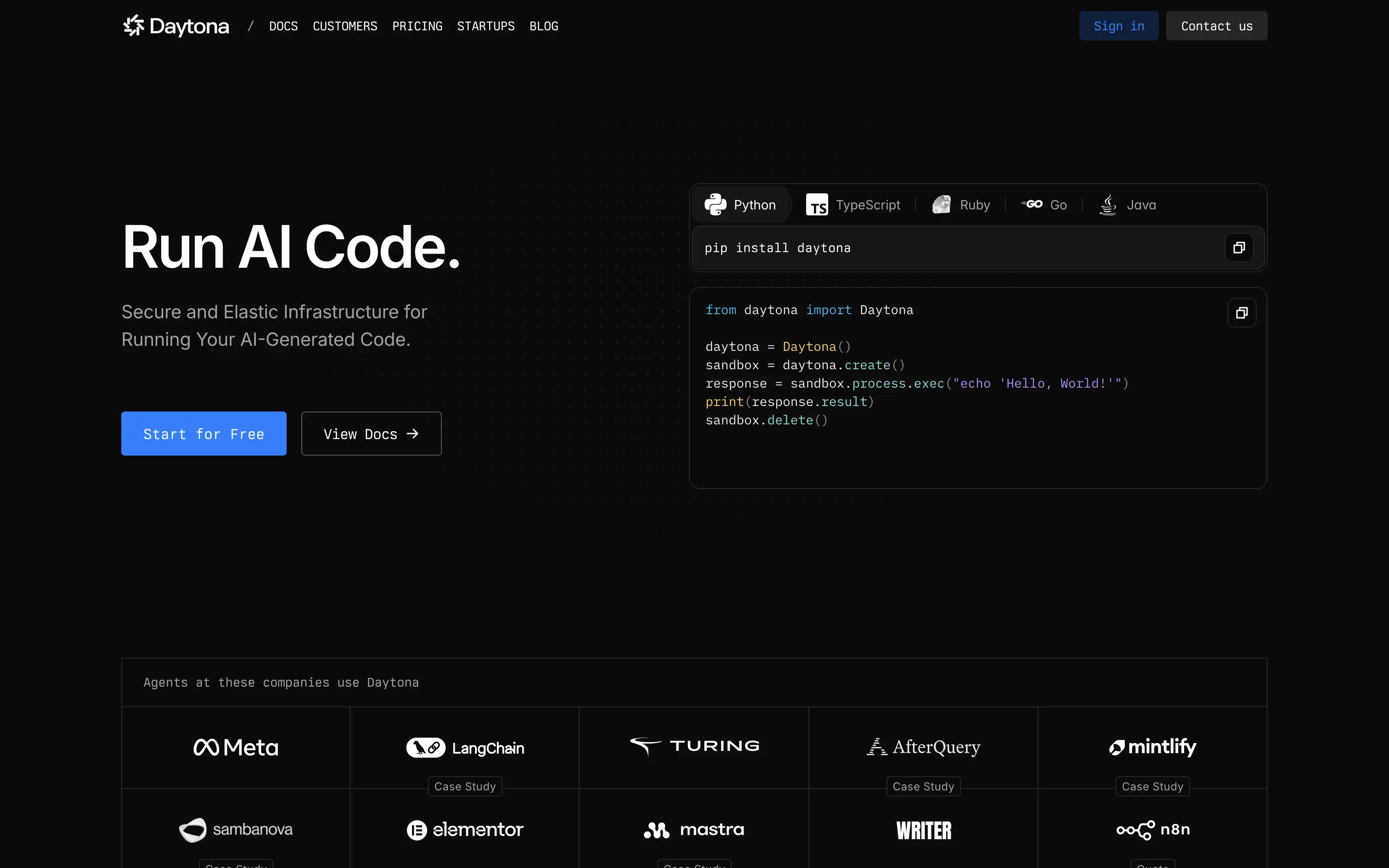The width and height of the screenshot is (1389, 868).
Task: Click the 'from daytona import Daytona' code line
Action: [x=809, y=310]
